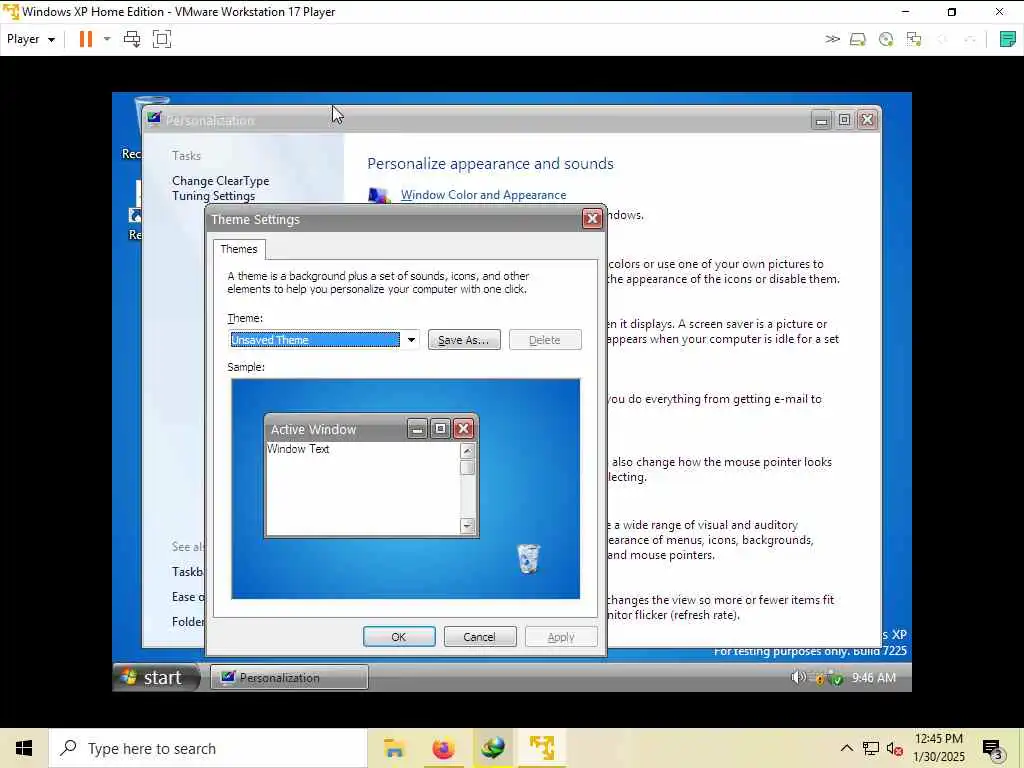The image size is (1024, 768).
Task: Click the sample Active Window minimize button
Action: (x=417, y=429)
